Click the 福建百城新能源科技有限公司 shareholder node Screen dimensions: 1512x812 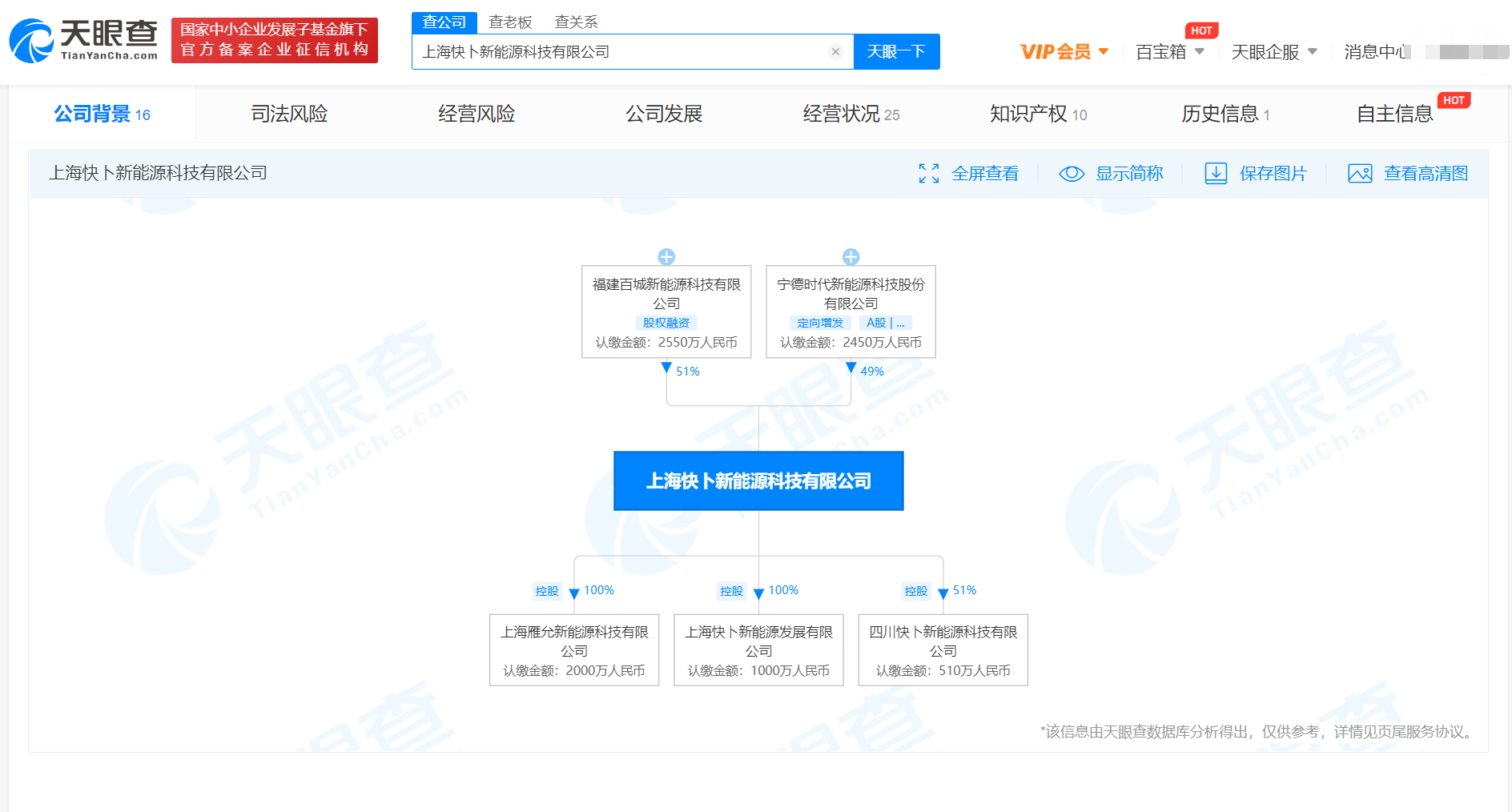tap(666, 312)
